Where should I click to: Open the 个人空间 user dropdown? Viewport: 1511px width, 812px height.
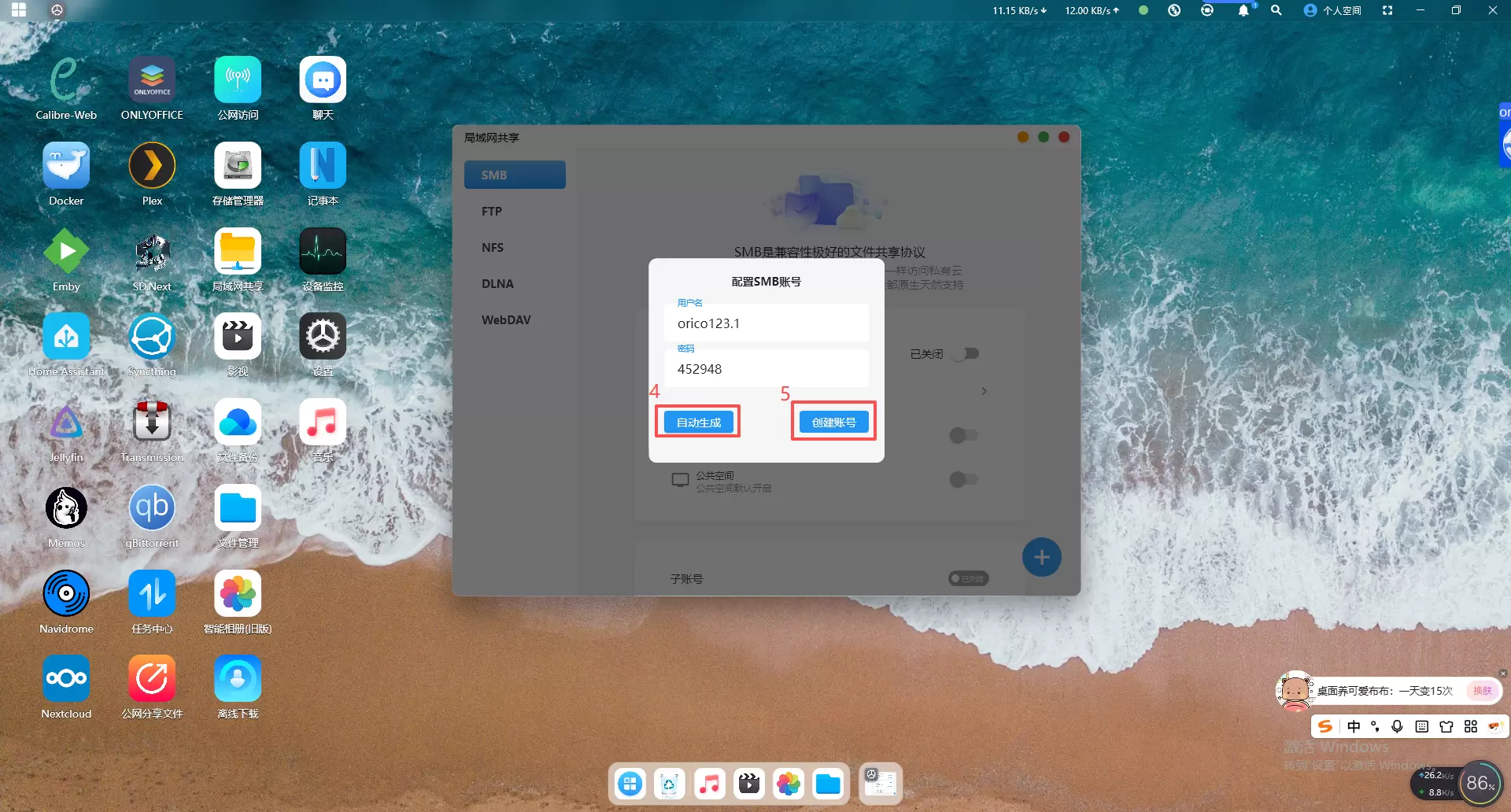point(1333,10)
